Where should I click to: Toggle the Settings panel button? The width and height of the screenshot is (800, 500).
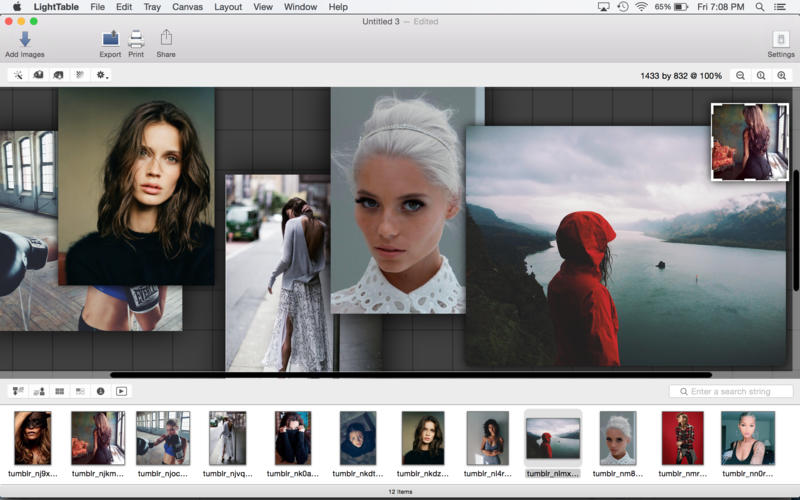(x=781, y=40)
